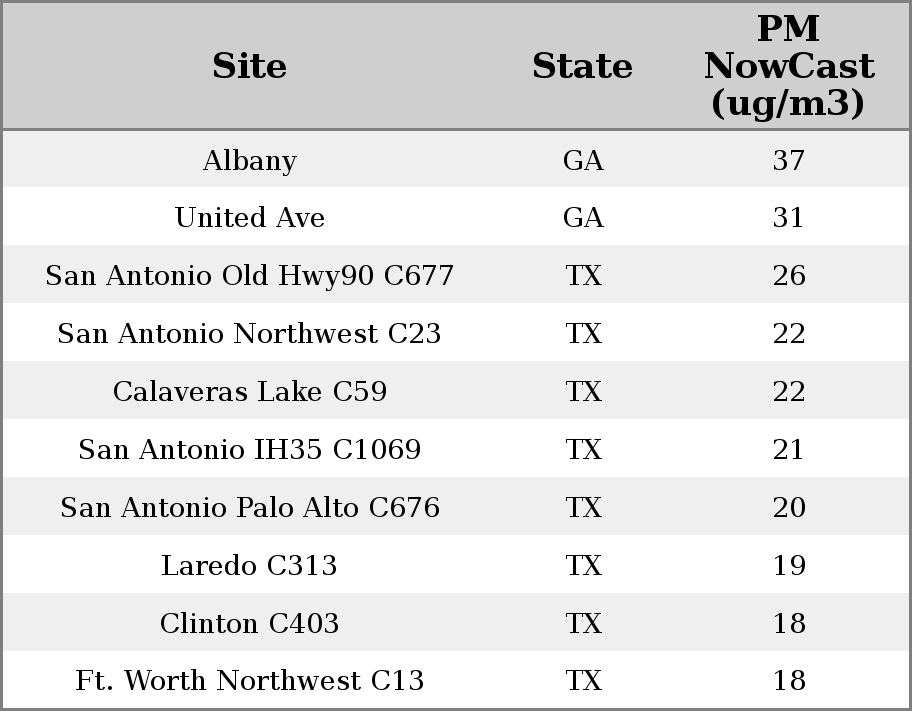The width and height of the screenshot is (912, 711).
Task: Select the PM value 31 for United Ave
Action: [x=788, y=218]
